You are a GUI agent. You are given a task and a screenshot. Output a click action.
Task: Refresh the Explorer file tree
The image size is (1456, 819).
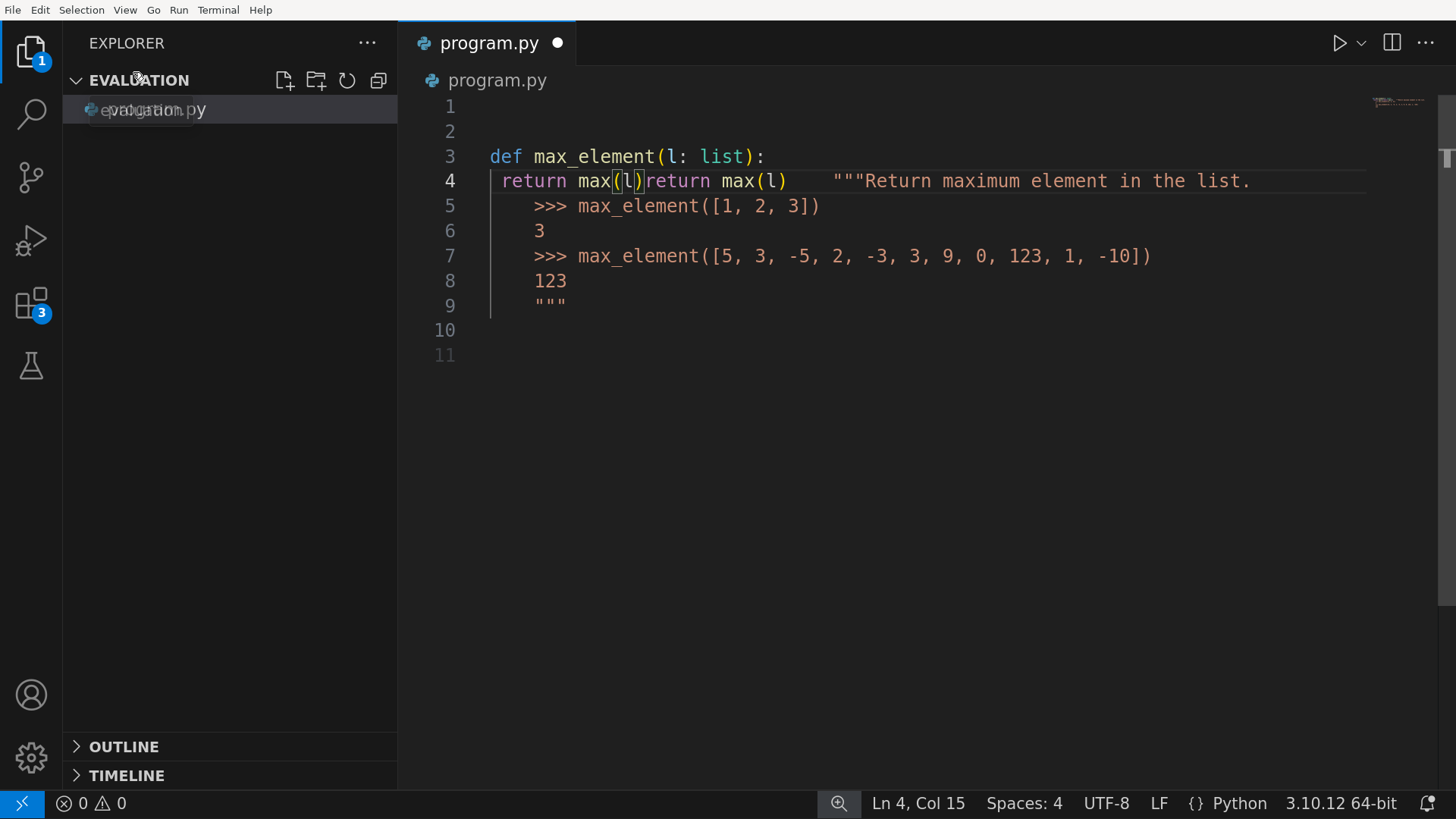tap(347, 80)
